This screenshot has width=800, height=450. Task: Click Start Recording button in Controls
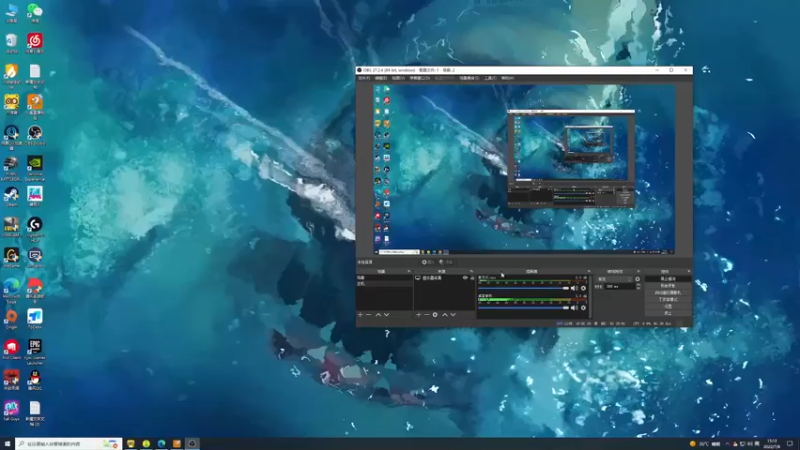tap(668, 286)
